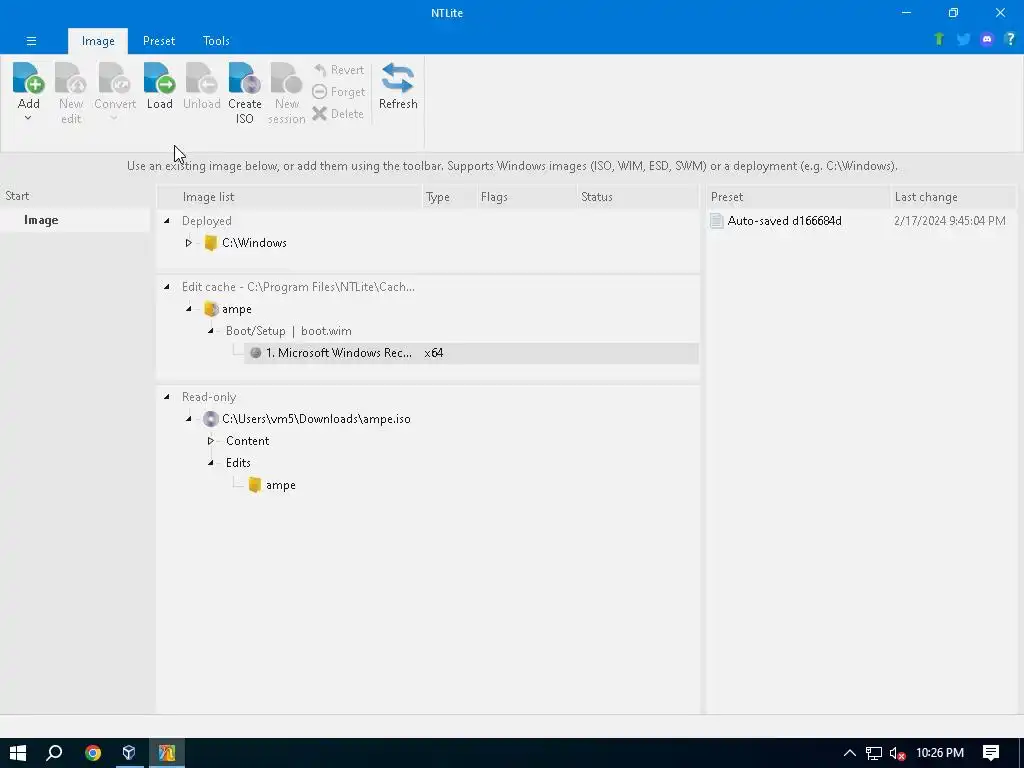The height and width of the screenshot is (768, 1024).
Task: Click the green update arrow icon
Action: pyautogui.click(x=939, y=39)
